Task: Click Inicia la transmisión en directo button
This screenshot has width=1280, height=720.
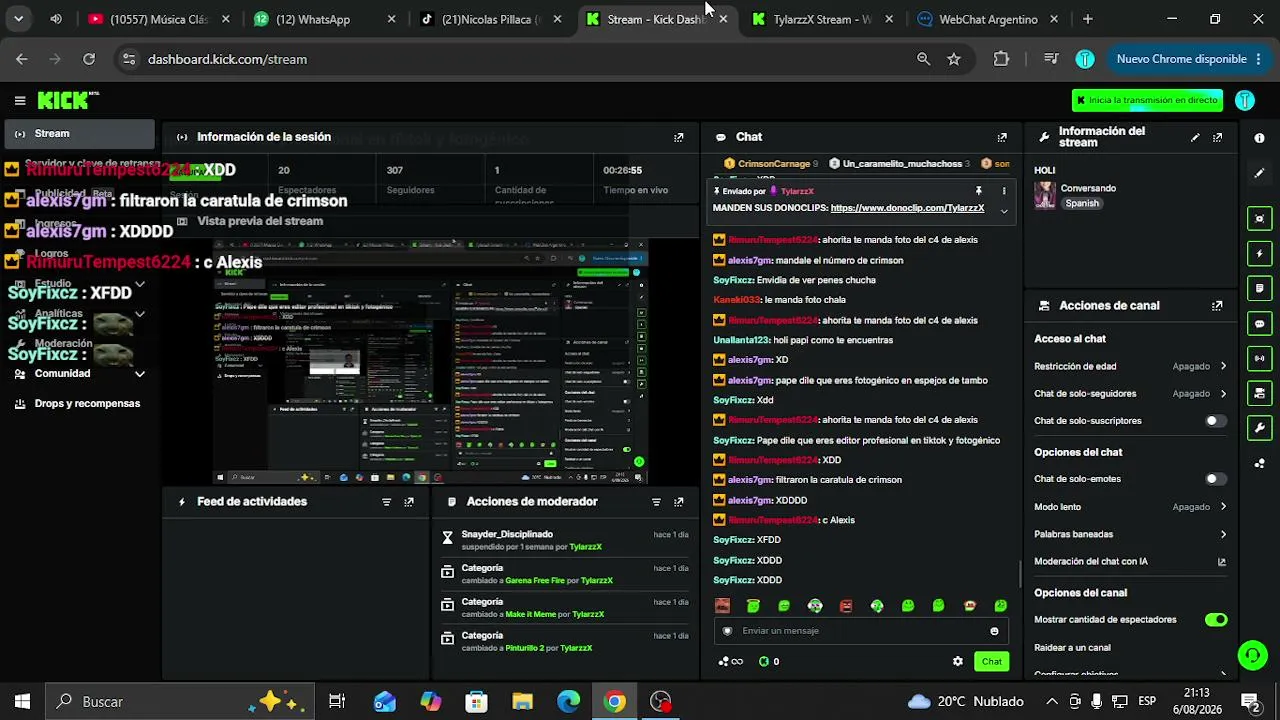Action: pyautogui.click(x=1147, y=100)
